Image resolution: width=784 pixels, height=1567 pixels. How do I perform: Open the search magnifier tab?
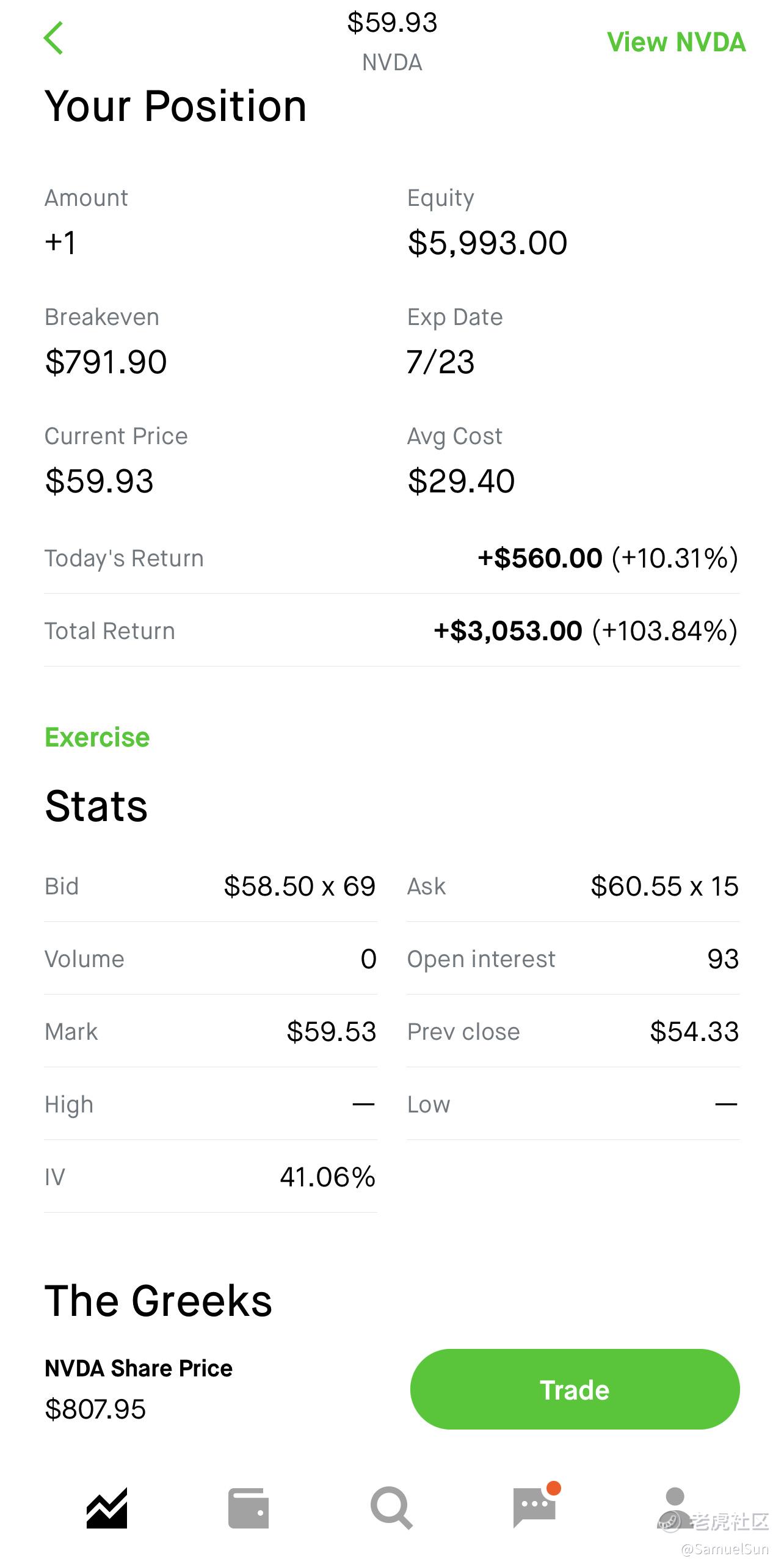click(391, 1508)
